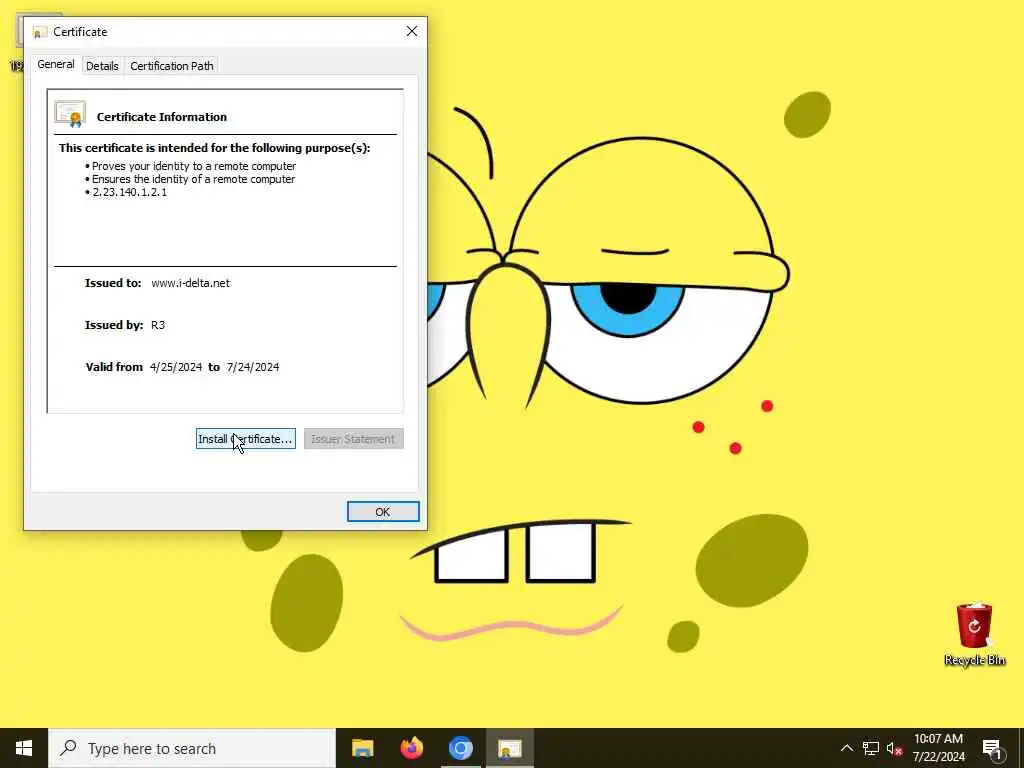
Task: Open the clock showing 10:07 AM
Action: pos(938,748)
